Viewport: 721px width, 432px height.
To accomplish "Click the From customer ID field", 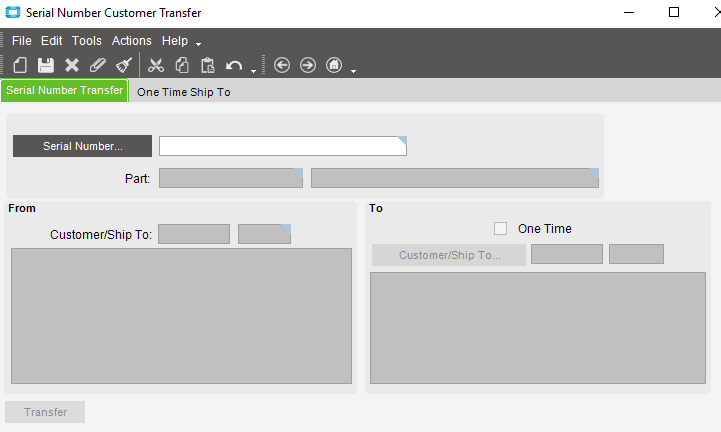I will coord(194,234).
